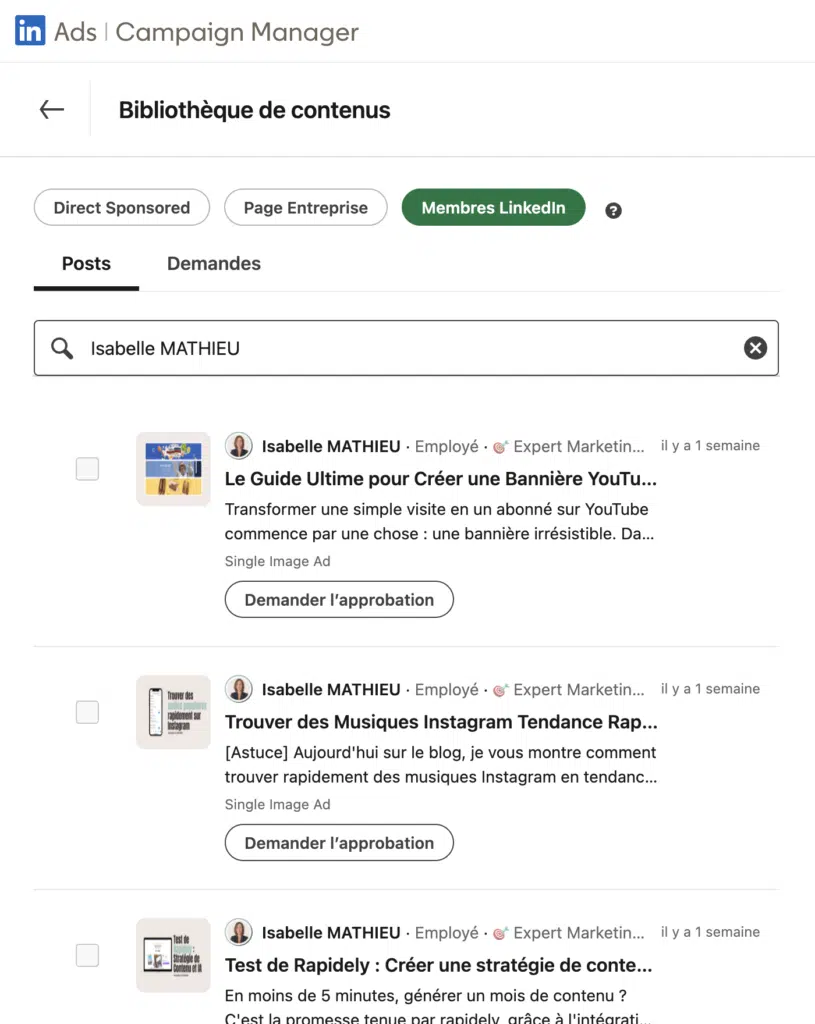The height and width of the screenshot is (1024, 815).
Task: Select the Direct Sponsored filter
Action: pos(122,208)
